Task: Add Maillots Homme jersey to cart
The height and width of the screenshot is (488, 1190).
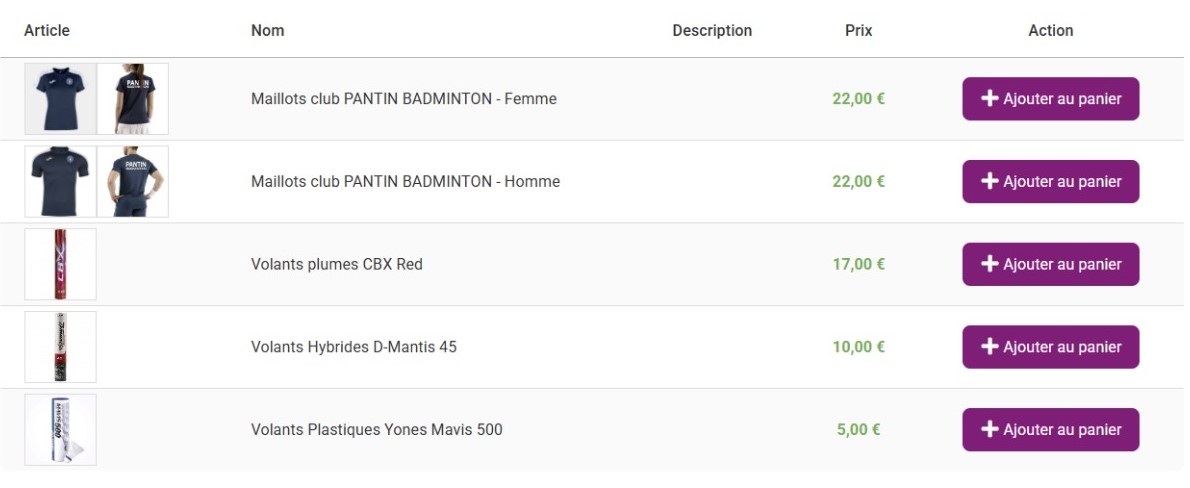Action: click(1050, 182)
